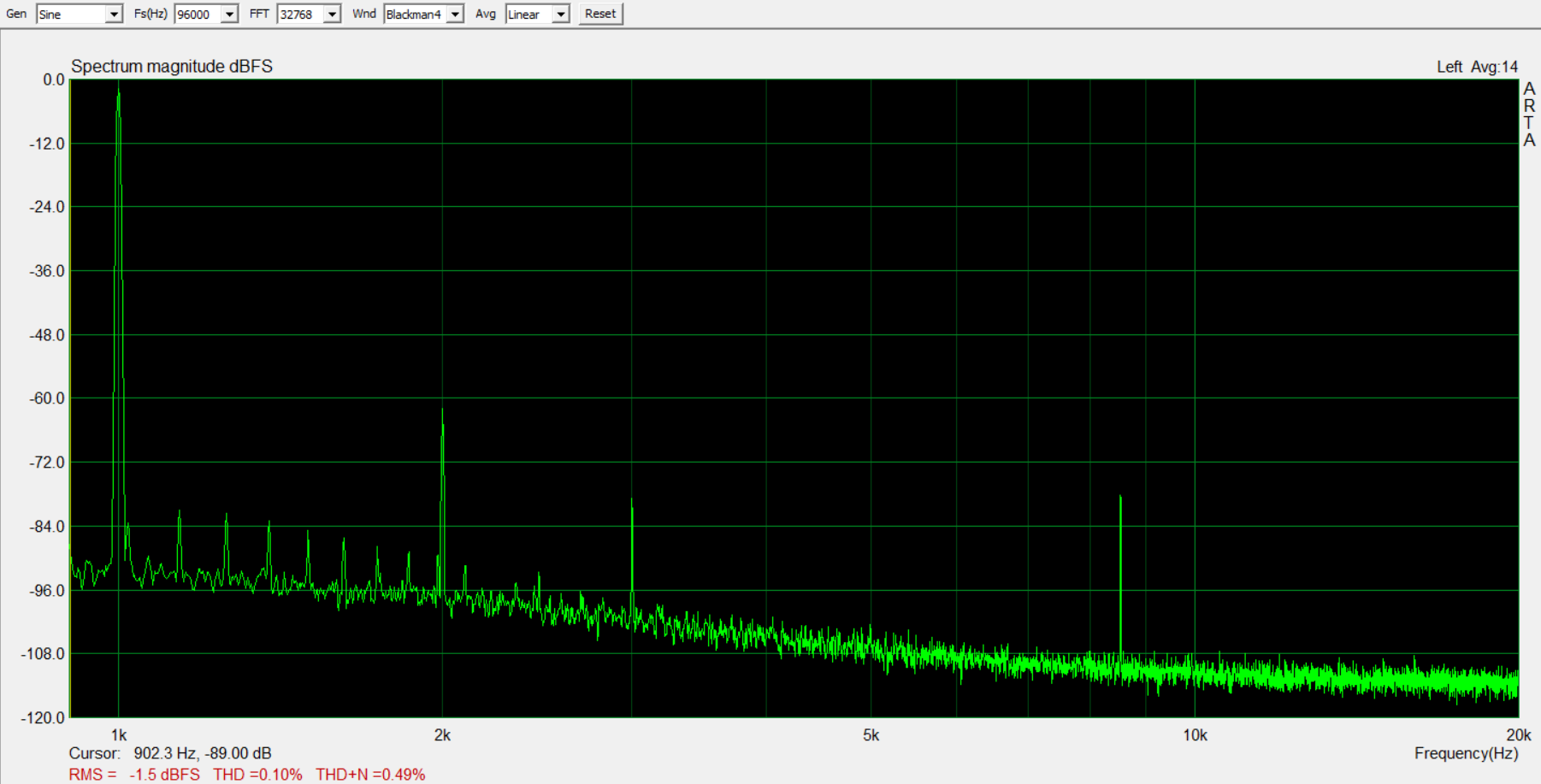Screen dimensions: 1541x784
Task: Click the 1k frequency axis label
Action: 119,734
